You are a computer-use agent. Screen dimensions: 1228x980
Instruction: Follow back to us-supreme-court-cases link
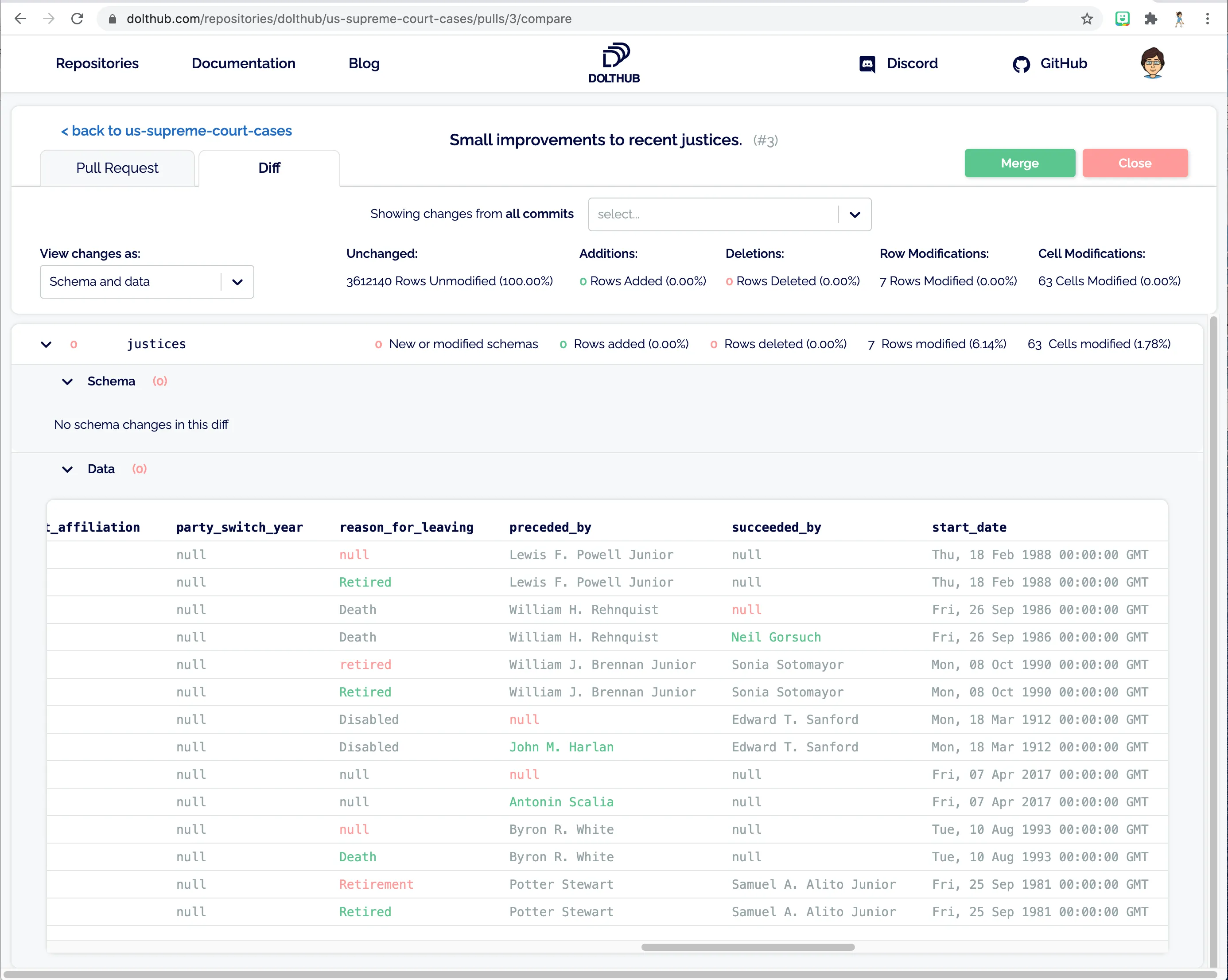tap(177, 131)
